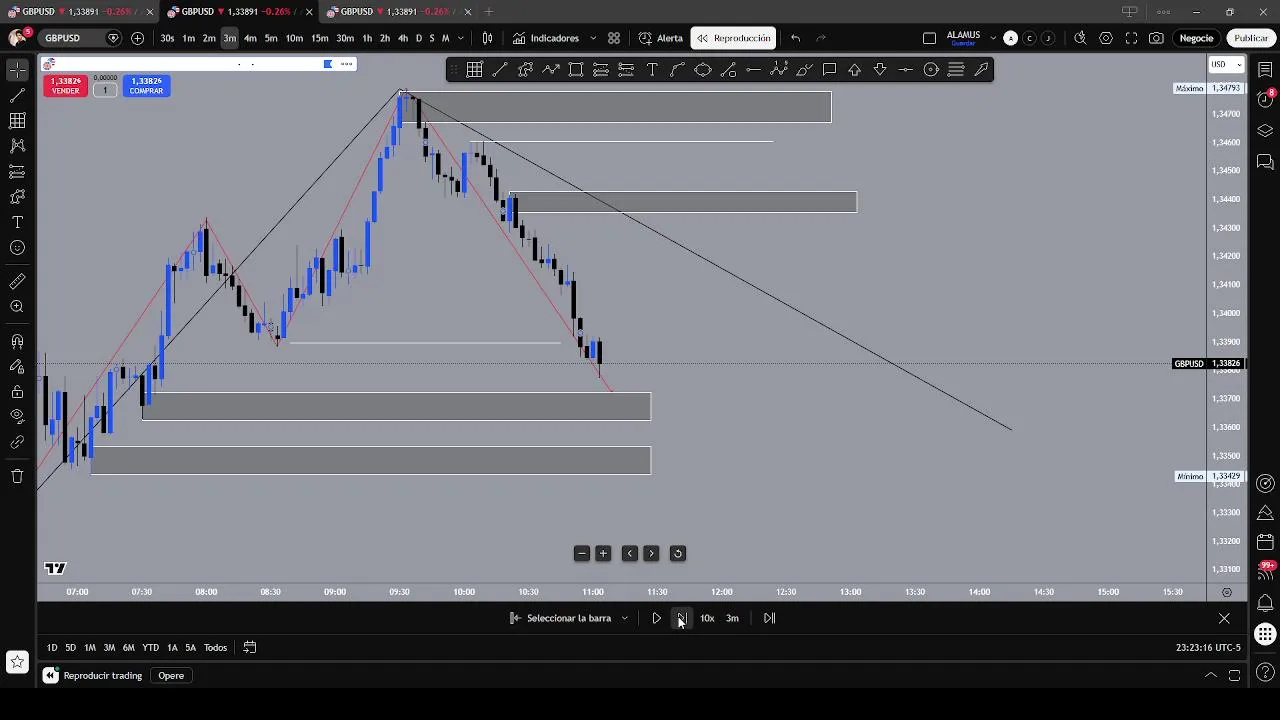Toggle hide all drawings eye icon
This screenshot has width=1280, height=720.
click(17, 417)
